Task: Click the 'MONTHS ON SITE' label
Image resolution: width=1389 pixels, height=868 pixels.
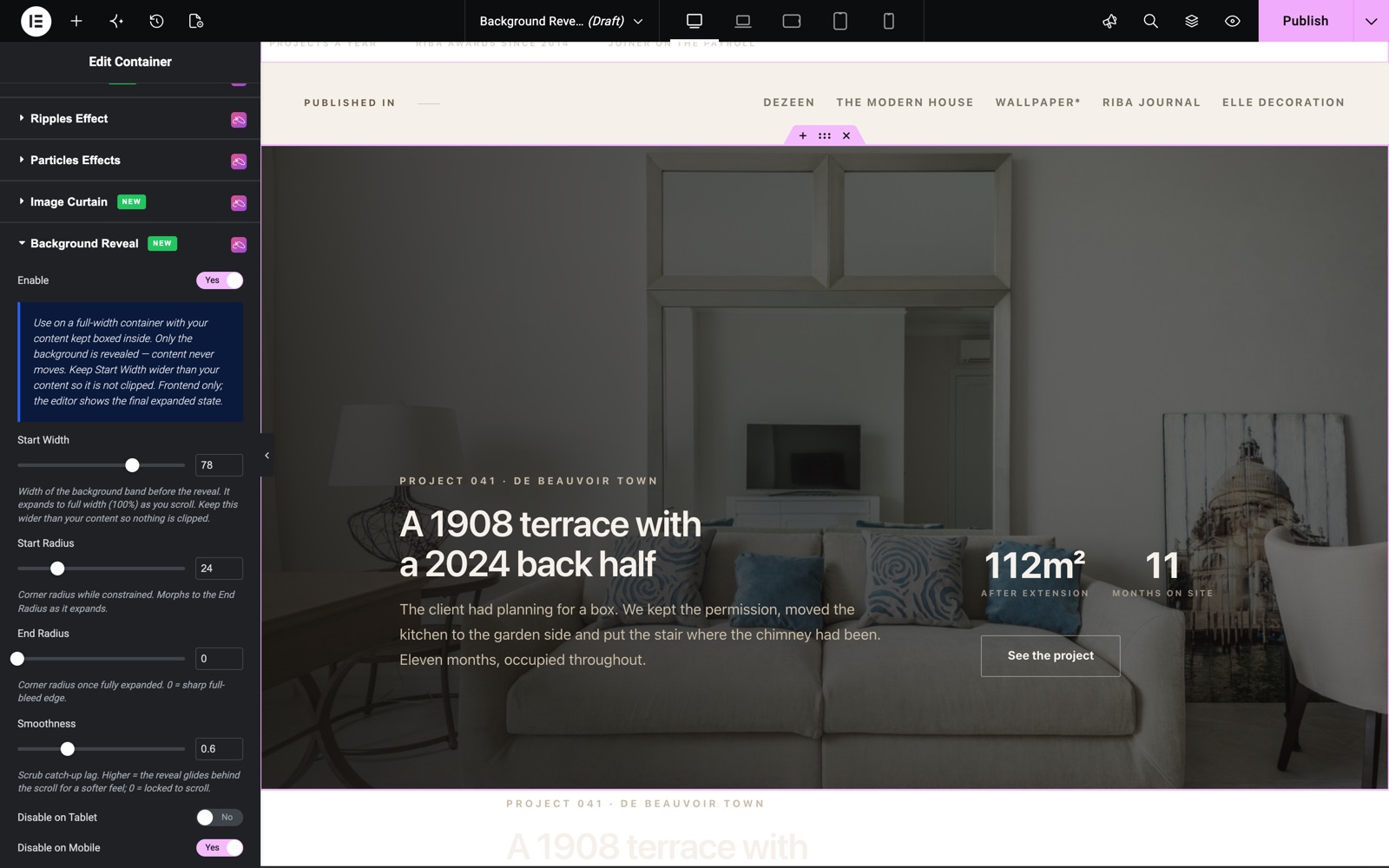Action: coord(1162,594)
